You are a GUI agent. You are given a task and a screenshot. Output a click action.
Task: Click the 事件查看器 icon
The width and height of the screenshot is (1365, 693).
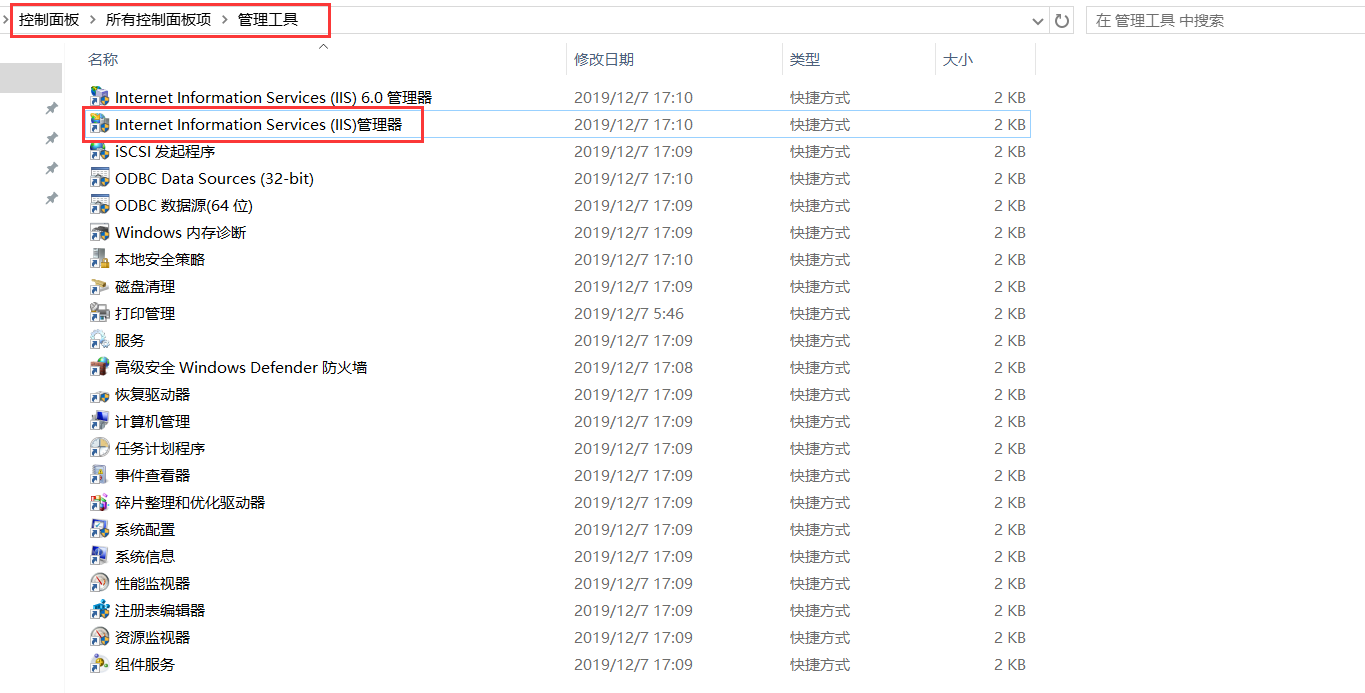point(99,475)
